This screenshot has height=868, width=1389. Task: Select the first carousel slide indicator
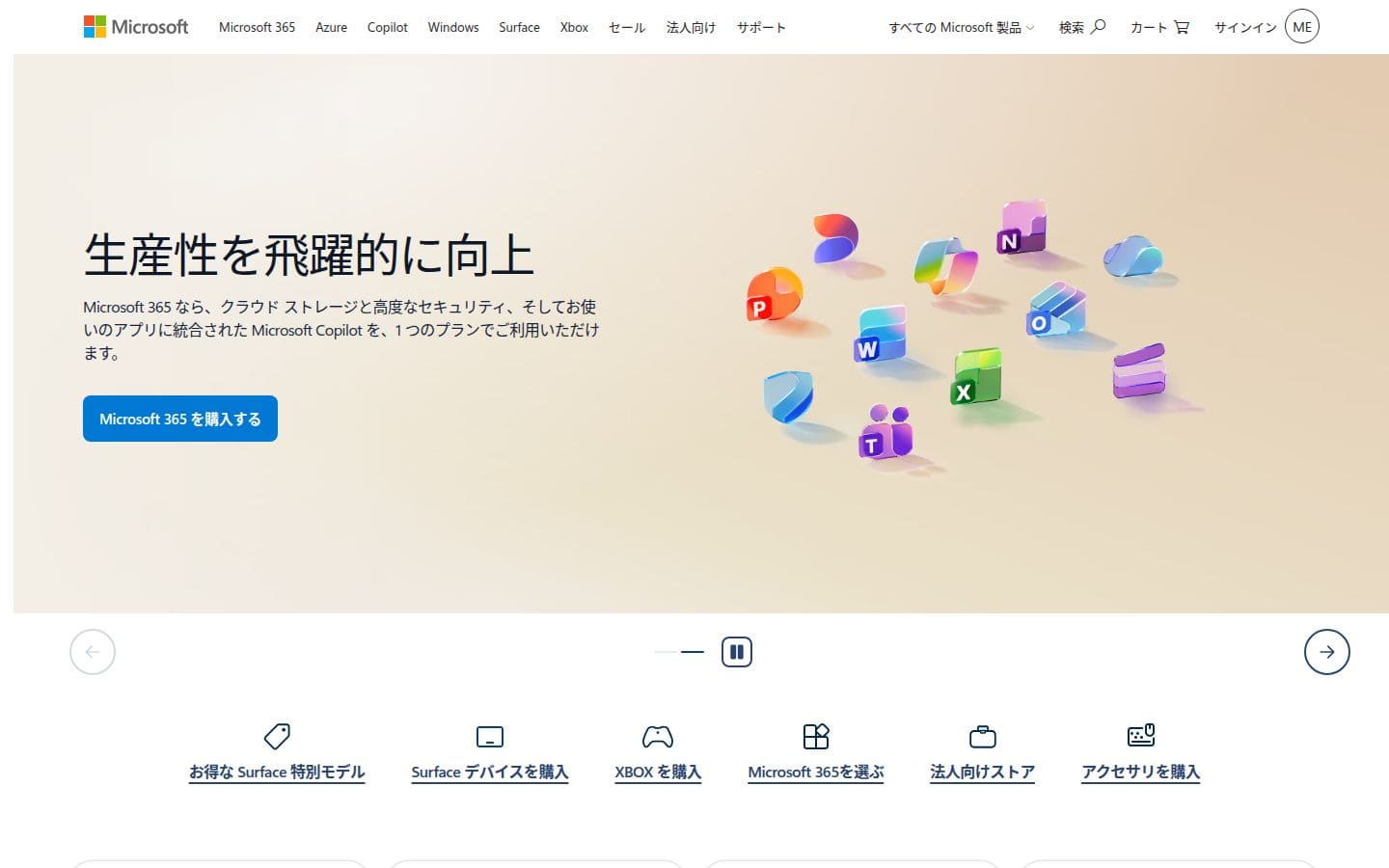point(666,652)
